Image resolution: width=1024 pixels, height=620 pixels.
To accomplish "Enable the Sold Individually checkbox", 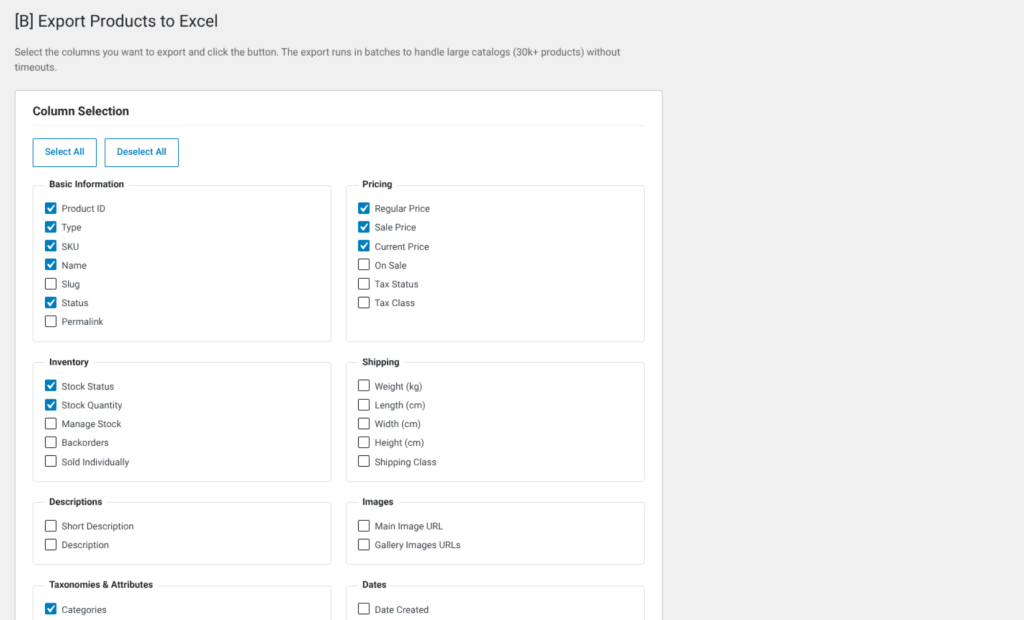I will click(x=50, y=461).
